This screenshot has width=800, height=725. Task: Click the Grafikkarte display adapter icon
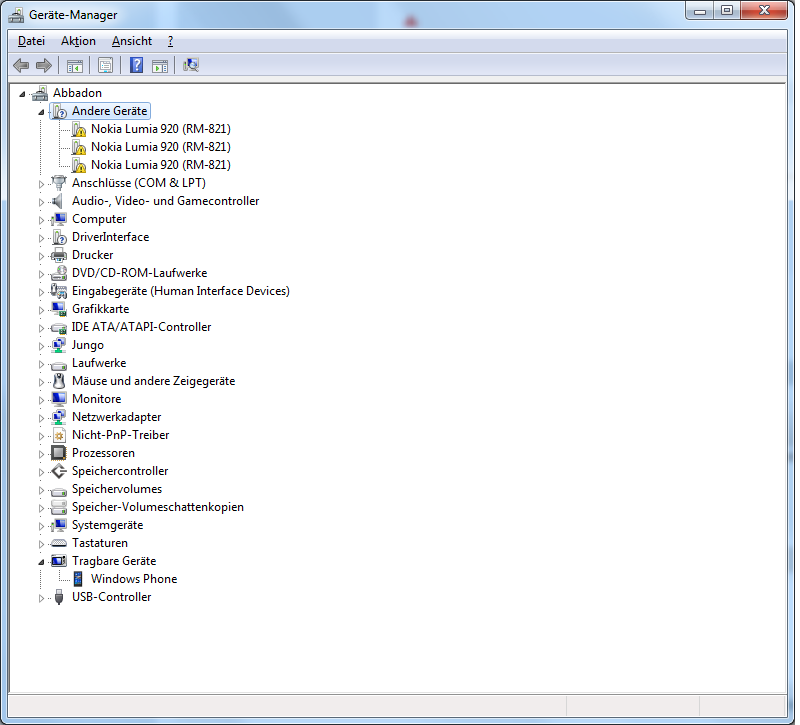pos(59,309)
